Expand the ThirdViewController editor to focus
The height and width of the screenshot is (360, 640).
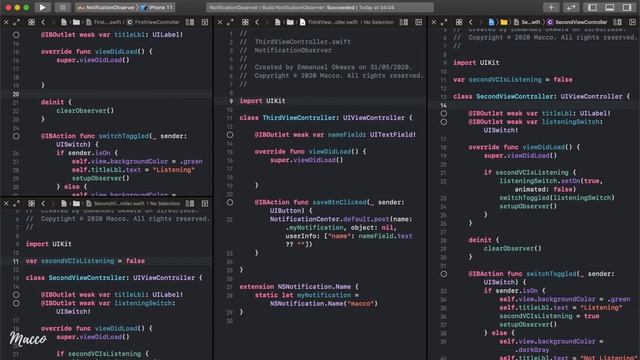[230, 22]
